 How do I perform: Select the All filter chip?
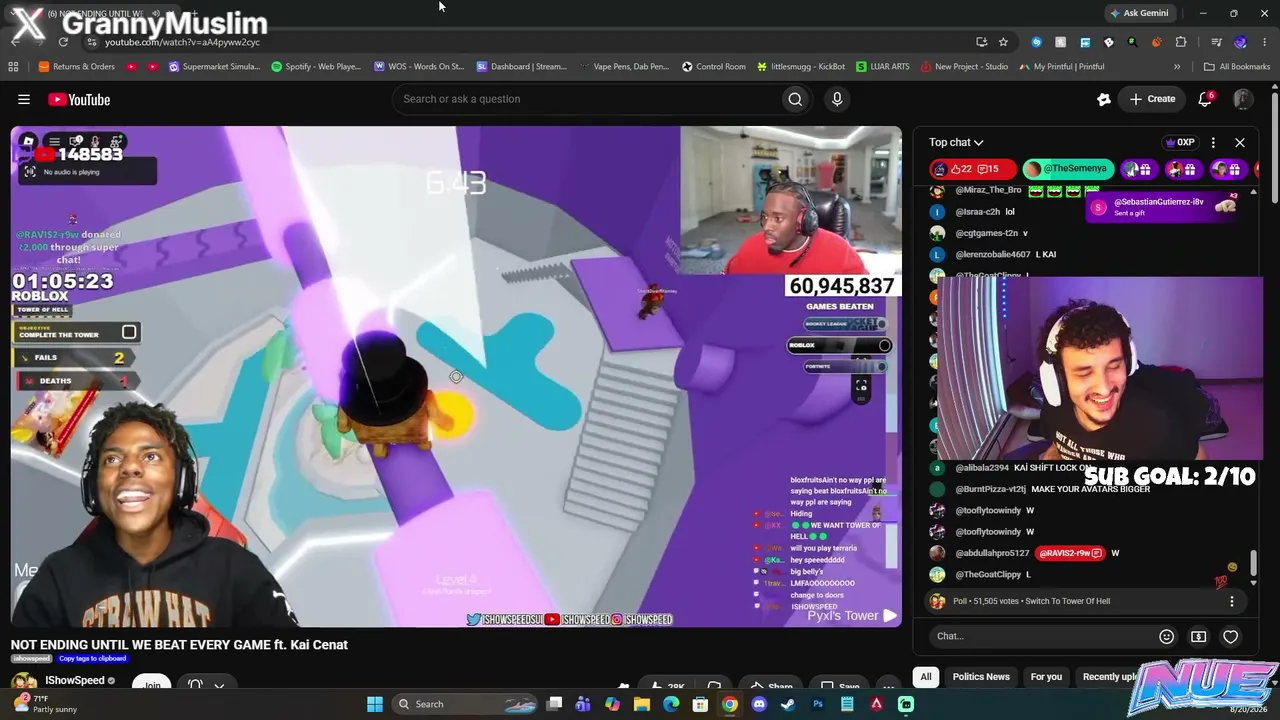926,677
